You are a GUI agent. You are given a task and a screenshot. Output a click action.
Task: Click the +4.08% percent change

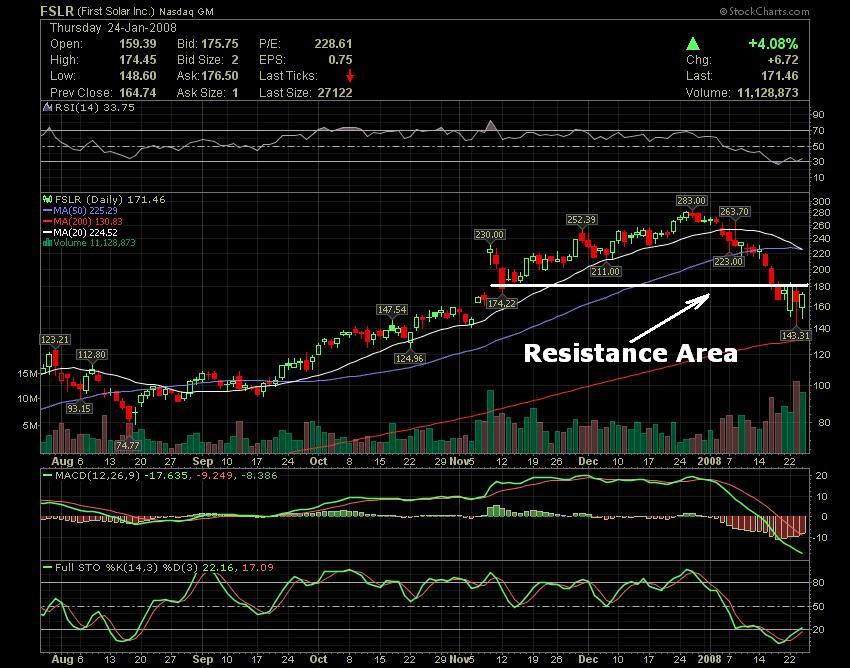(x=773, y=44)
